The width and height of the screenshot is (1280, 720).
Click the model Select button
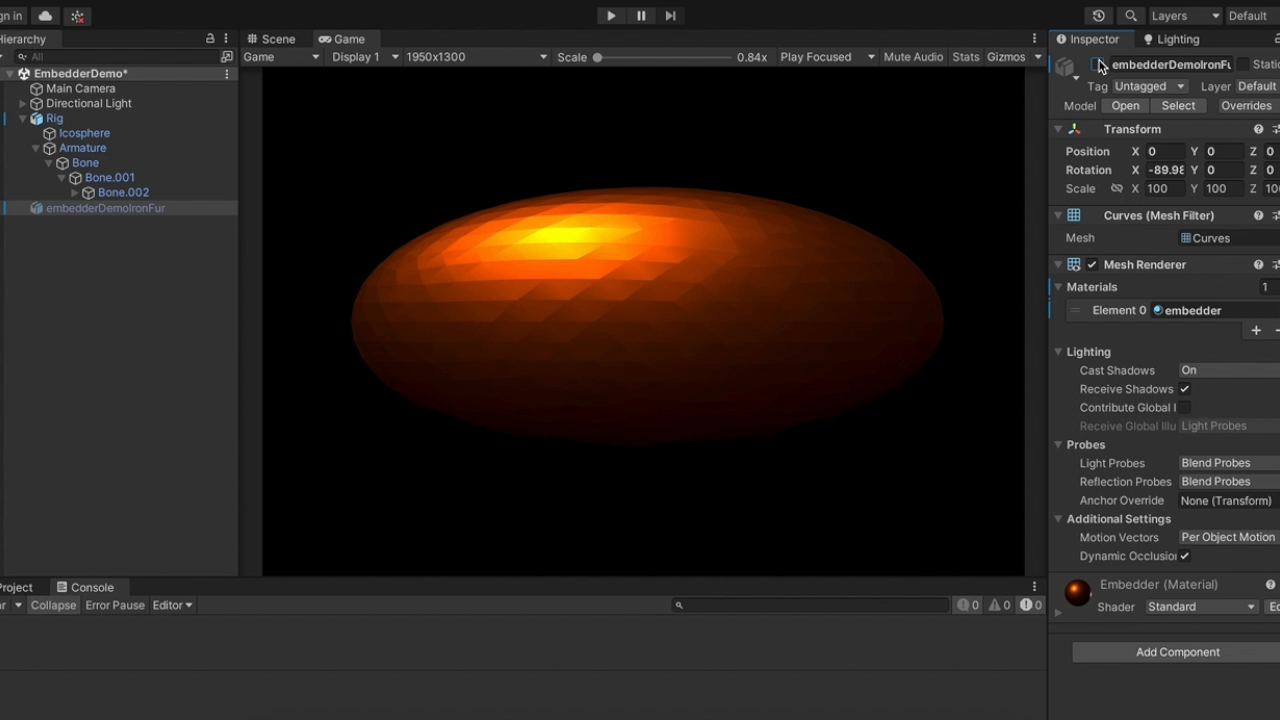point(1178,106)
